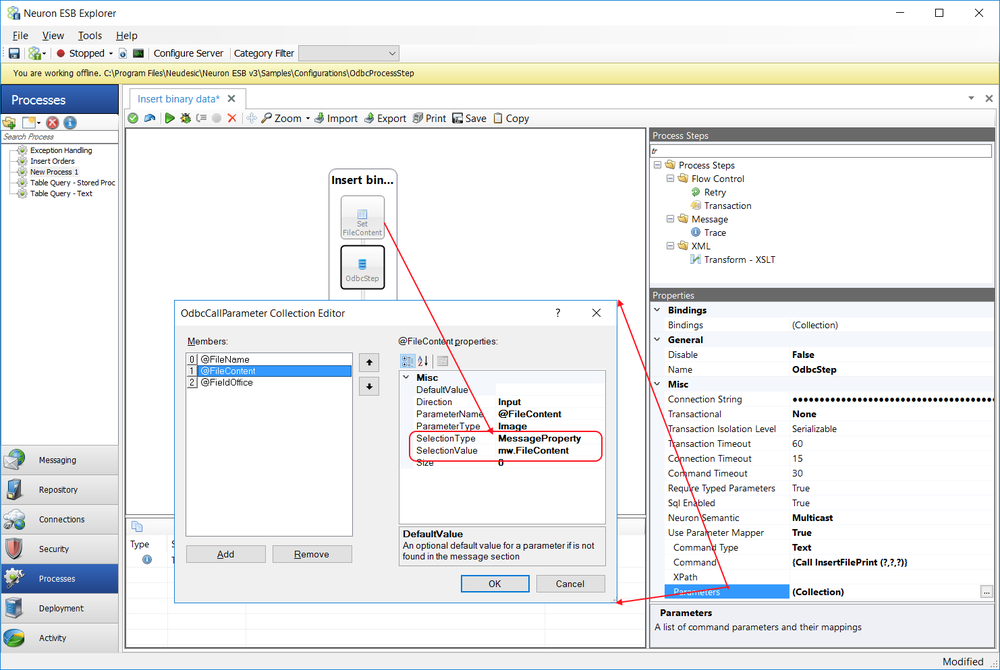Open the Stopped service status dropdown

[111, 54]
